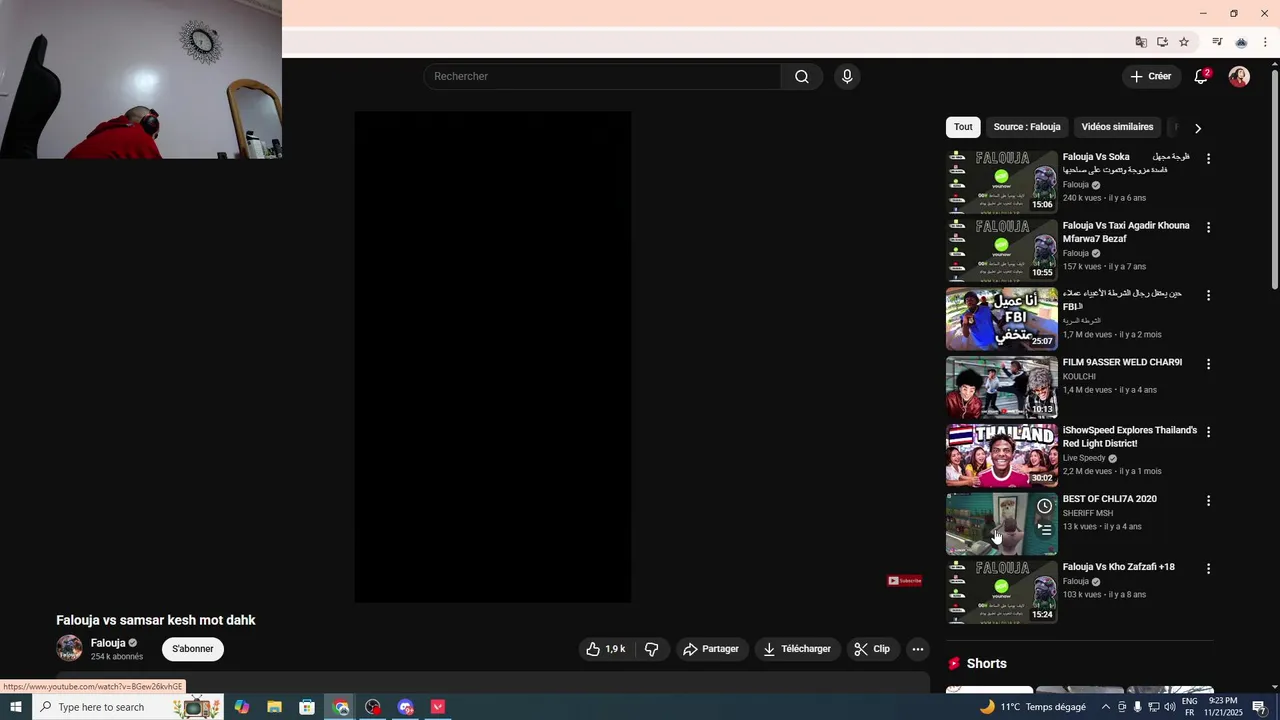Click the page vertical scrollbar
1280x720 pixels.
[x=1274, y=180]
